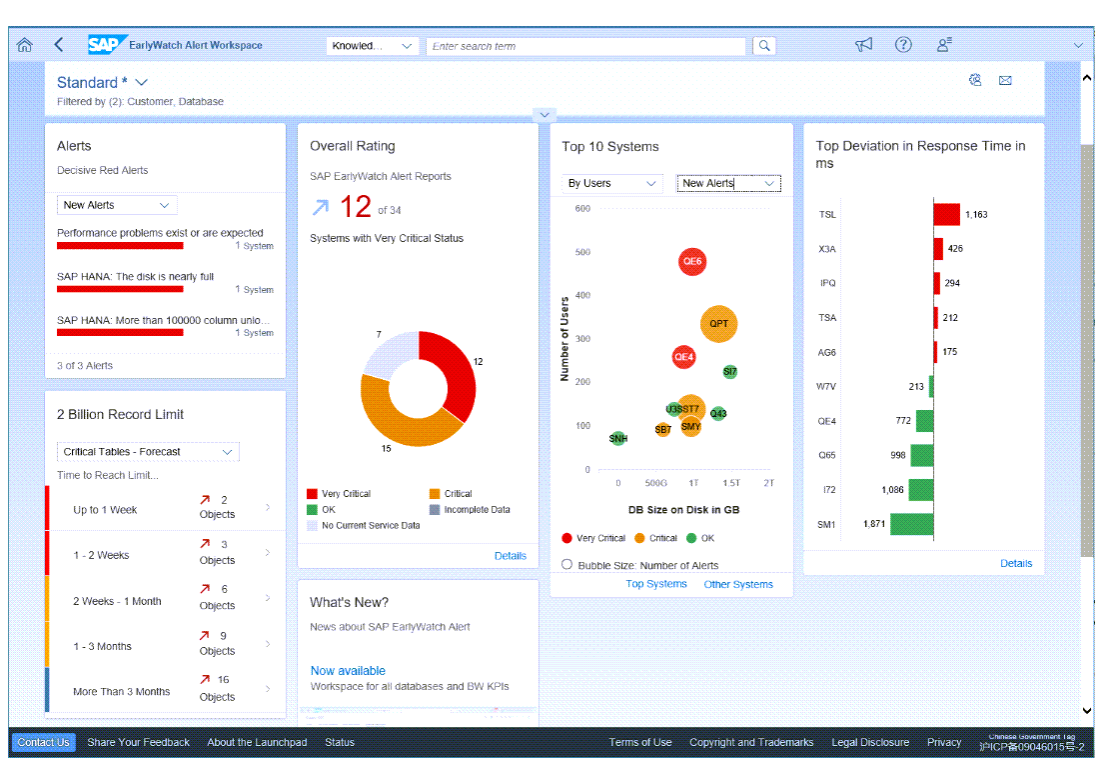Toggle the Very Critical legend in Top 10 Systems
Screen dimensions: 1102x771
pos(595,538)
